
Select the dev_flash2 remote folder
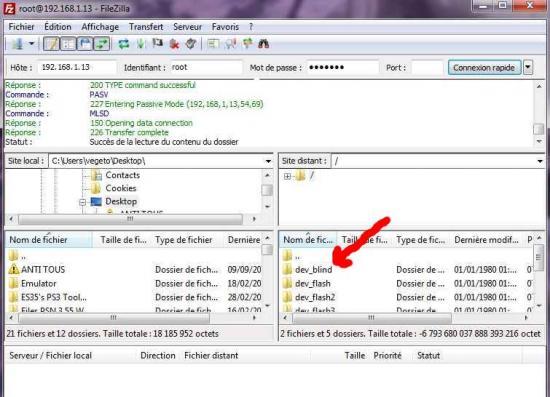pyautogui.click(x=315, y=297)
